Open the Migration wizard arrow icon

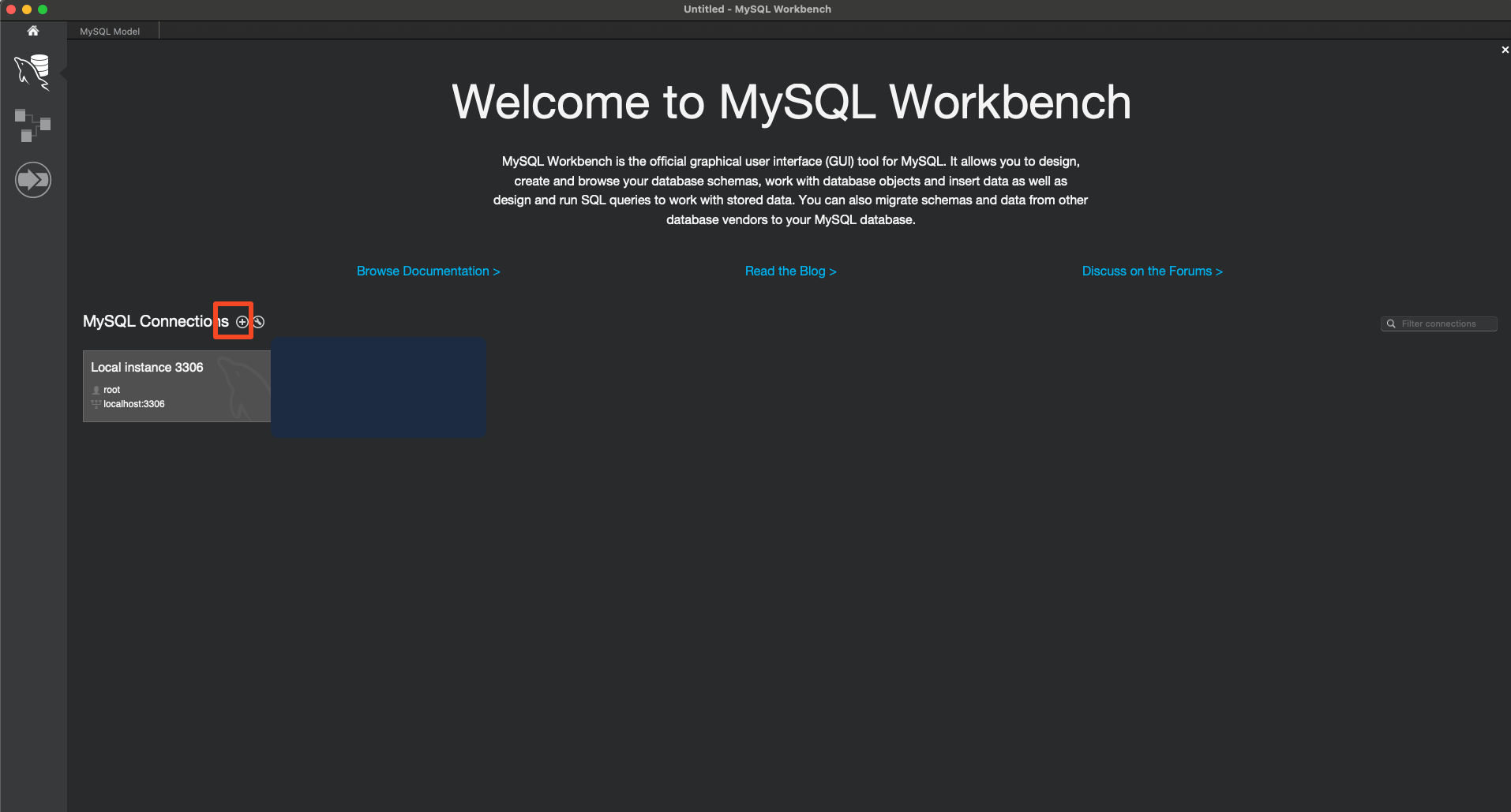click(x=32, y=180)
